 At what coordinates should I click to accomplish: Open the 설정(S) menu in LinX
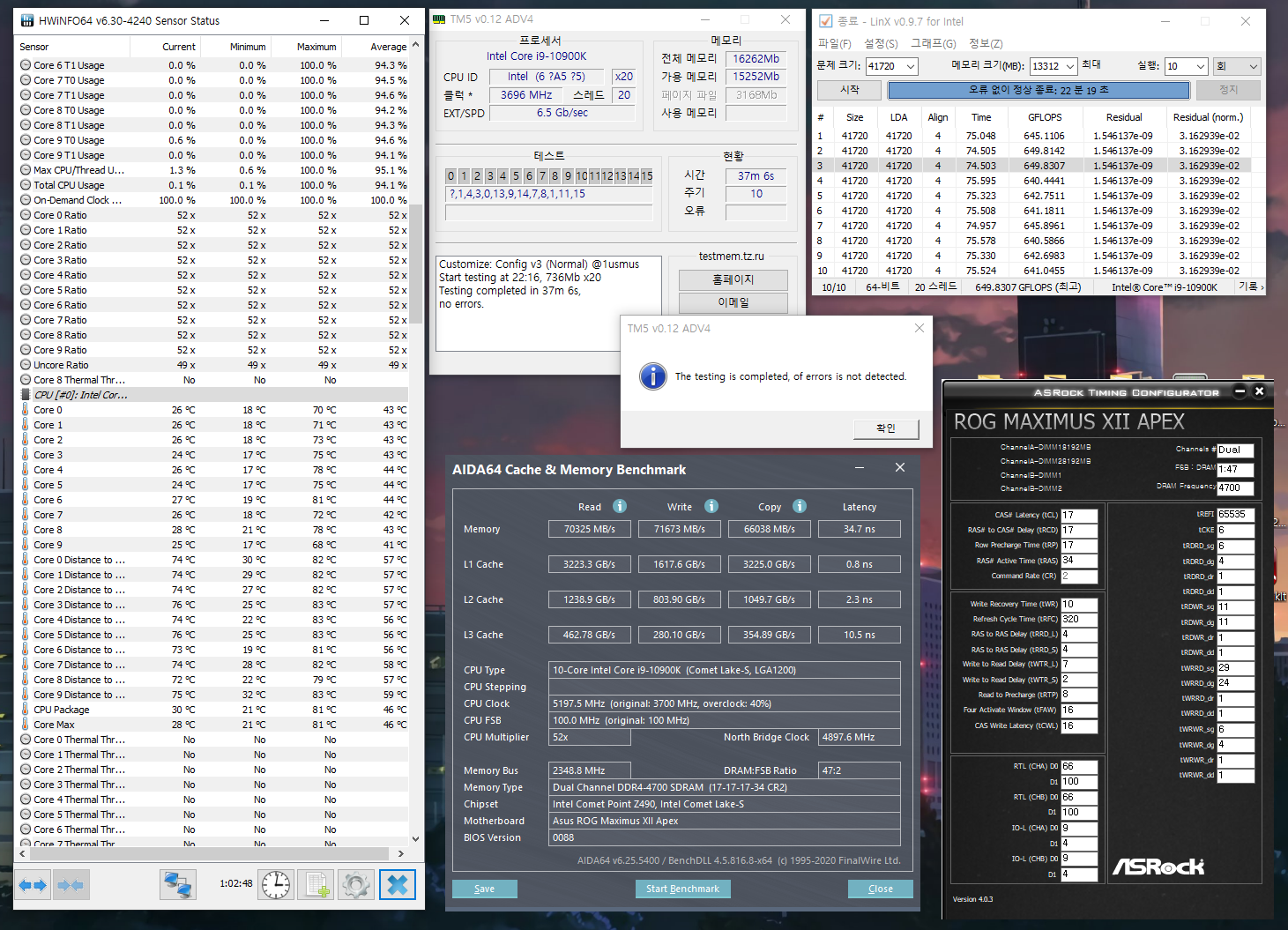point(881,43)
